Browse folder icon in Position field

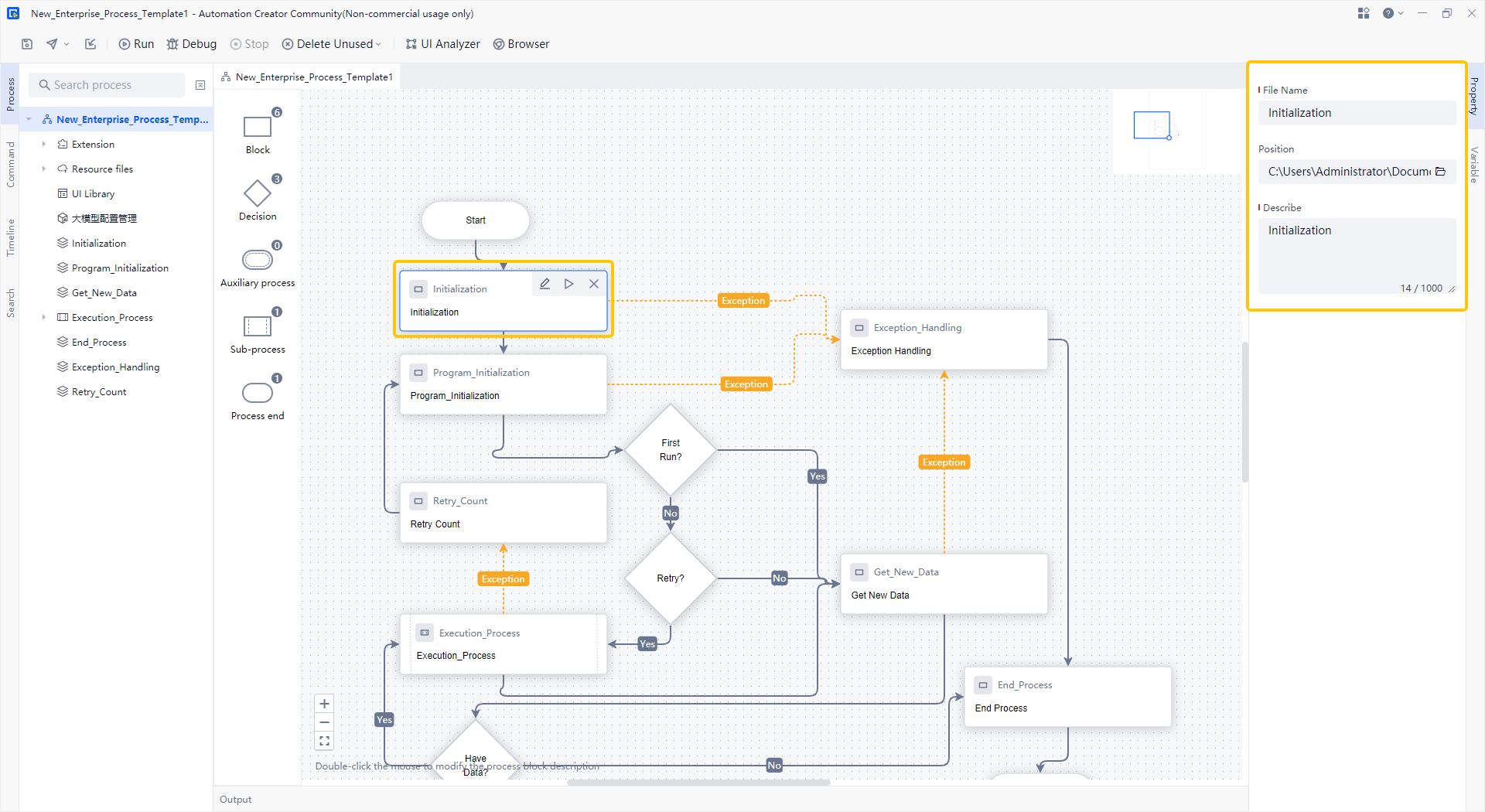click(x=1440, y=172)
